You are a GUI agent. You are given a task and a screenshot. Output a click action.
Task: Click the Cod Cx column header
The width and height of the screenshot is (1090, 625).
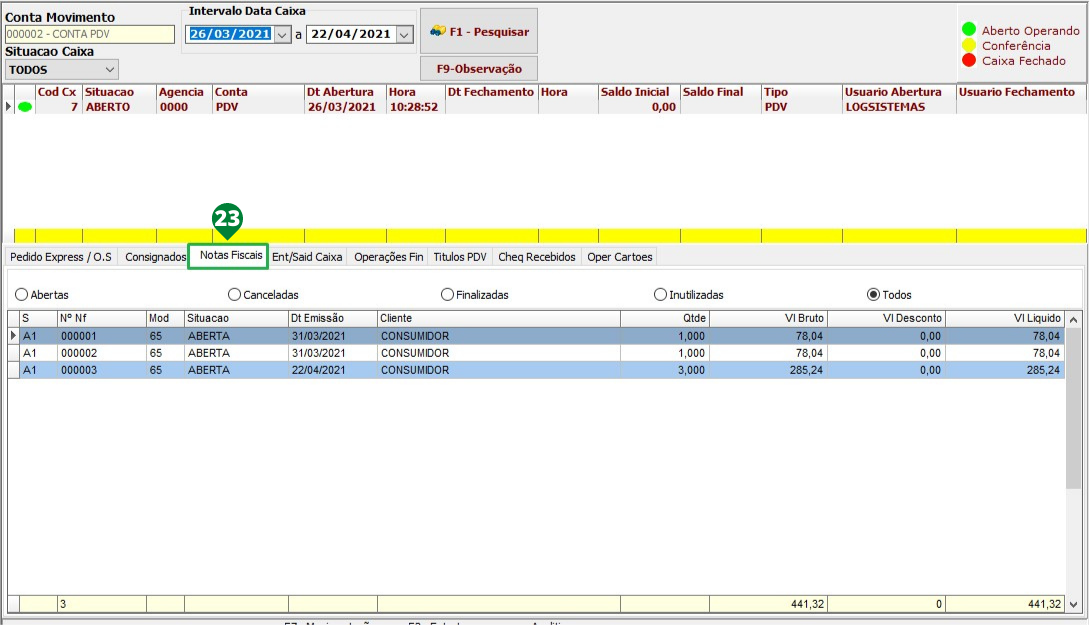point(58,92)
